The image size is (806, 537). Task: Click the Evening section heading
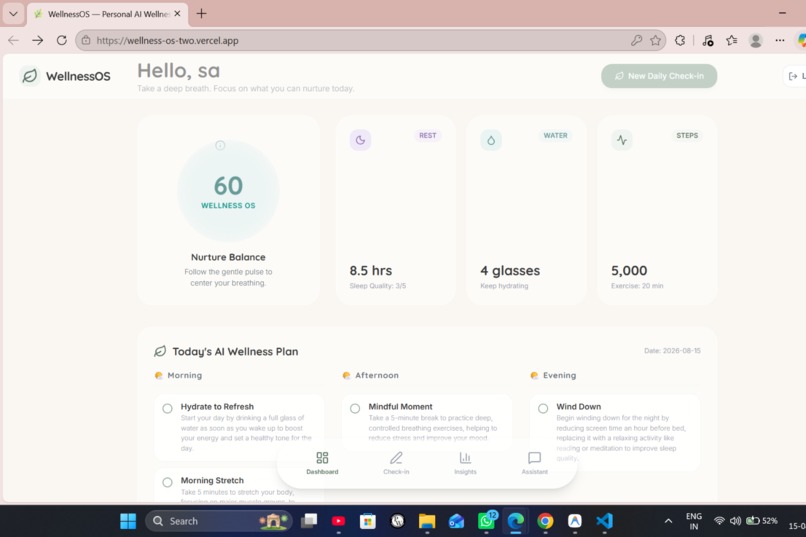559,375
